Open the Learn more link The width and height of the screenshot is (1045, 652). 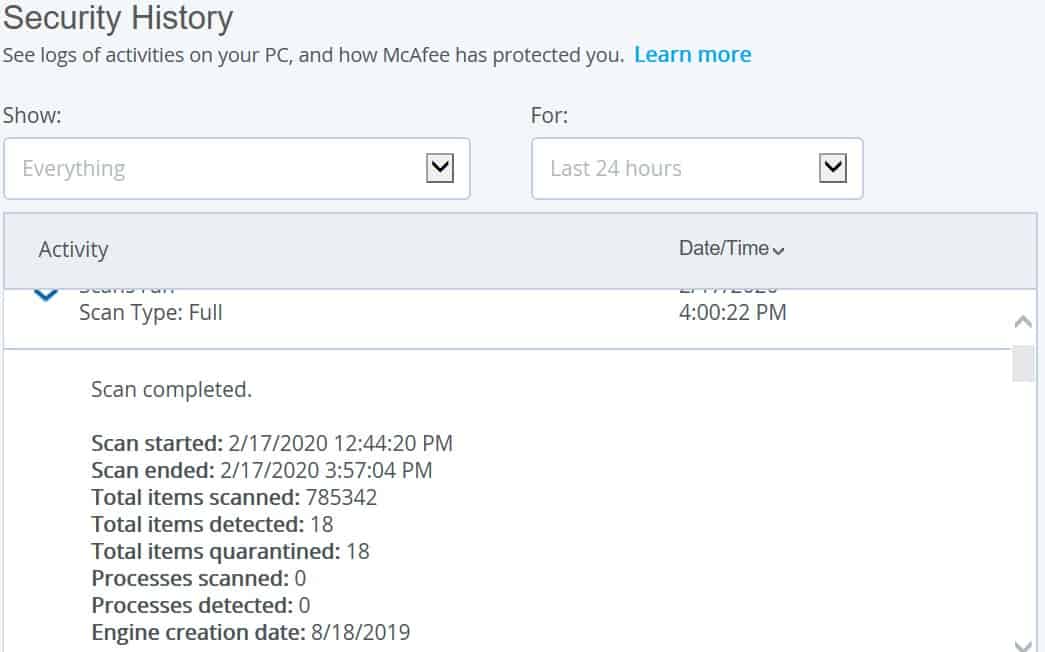[692, 55]
